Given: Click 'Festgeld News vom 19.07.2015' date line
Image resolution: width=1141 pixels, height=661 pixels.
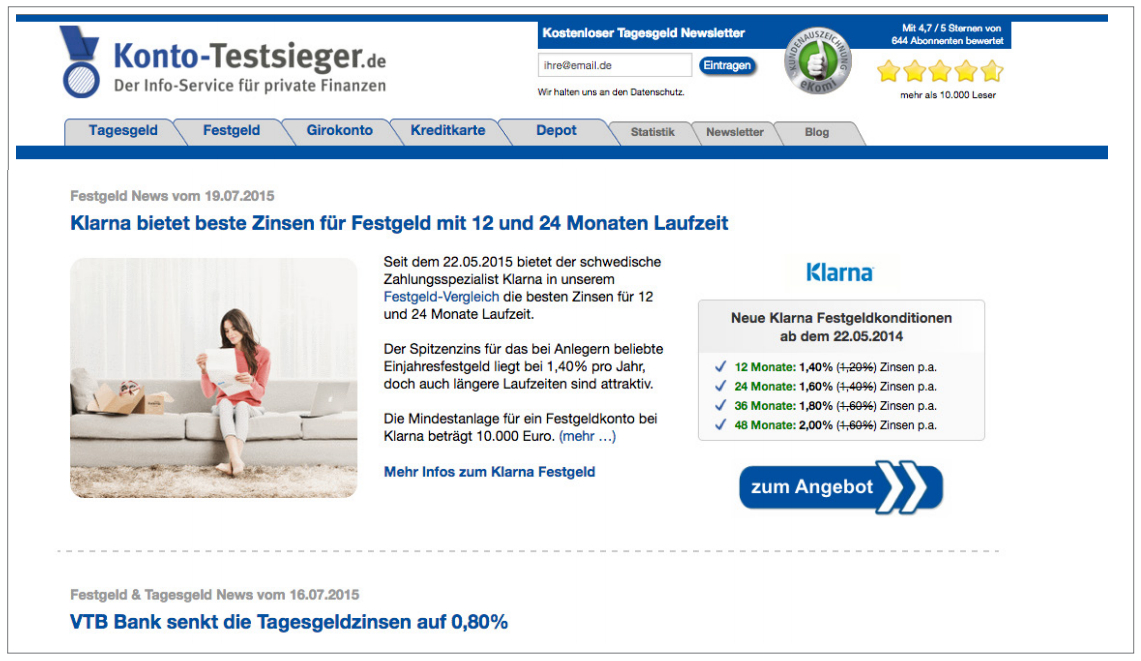Looking at the screenshot, I should tap(172, 196).
